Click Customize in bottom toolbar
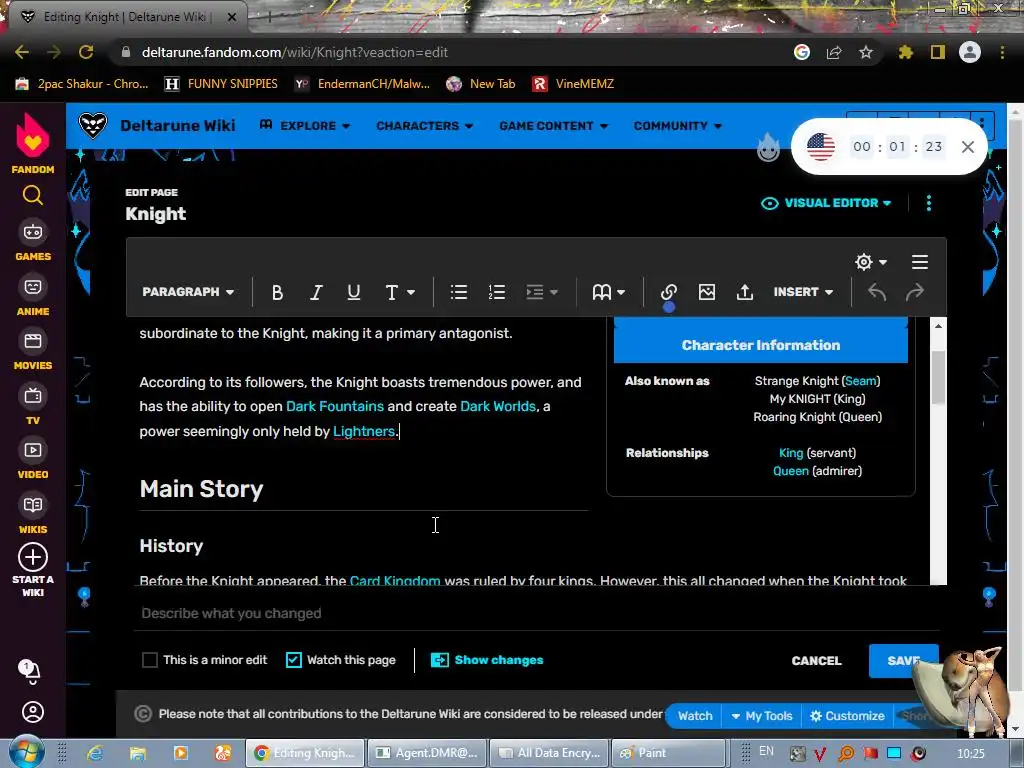This screenshot has height=768, width=1024. 847,716
